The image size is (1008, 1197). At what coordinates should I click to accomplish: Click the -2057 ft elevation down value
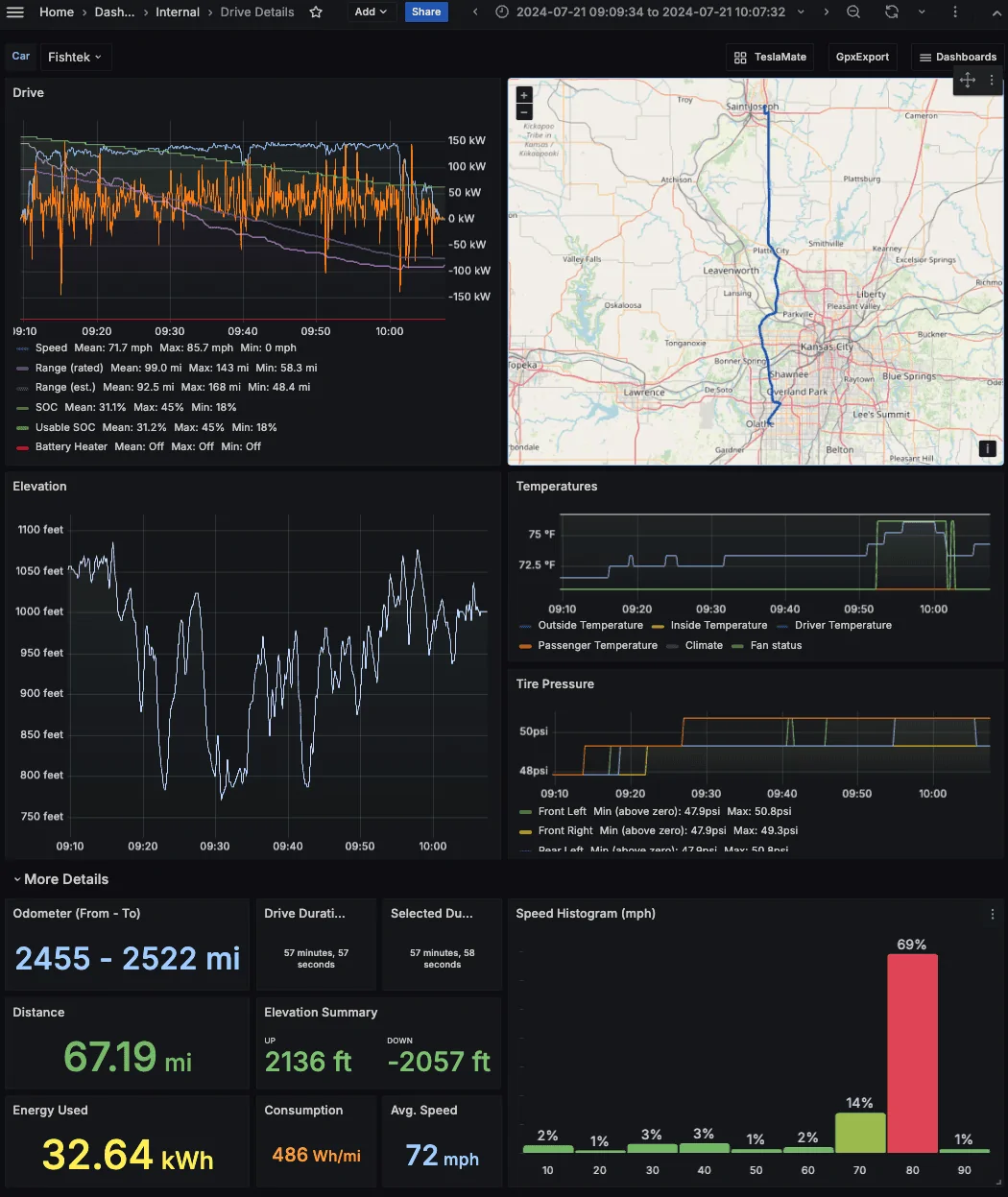point(439,1062)
